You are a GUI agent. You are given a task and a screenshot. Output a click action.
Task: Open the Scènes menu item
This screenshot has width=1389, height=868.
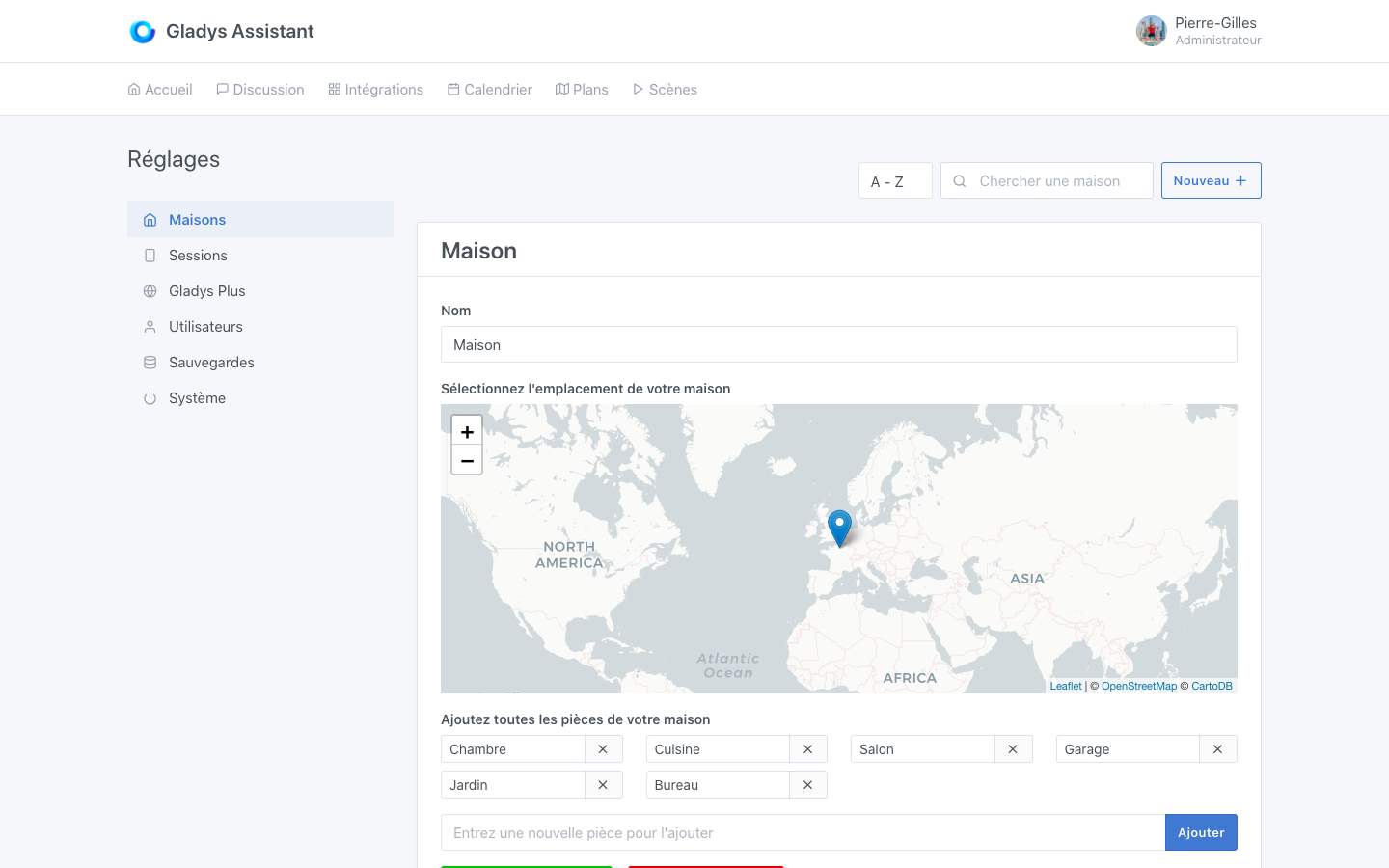[x=665, y=89]
